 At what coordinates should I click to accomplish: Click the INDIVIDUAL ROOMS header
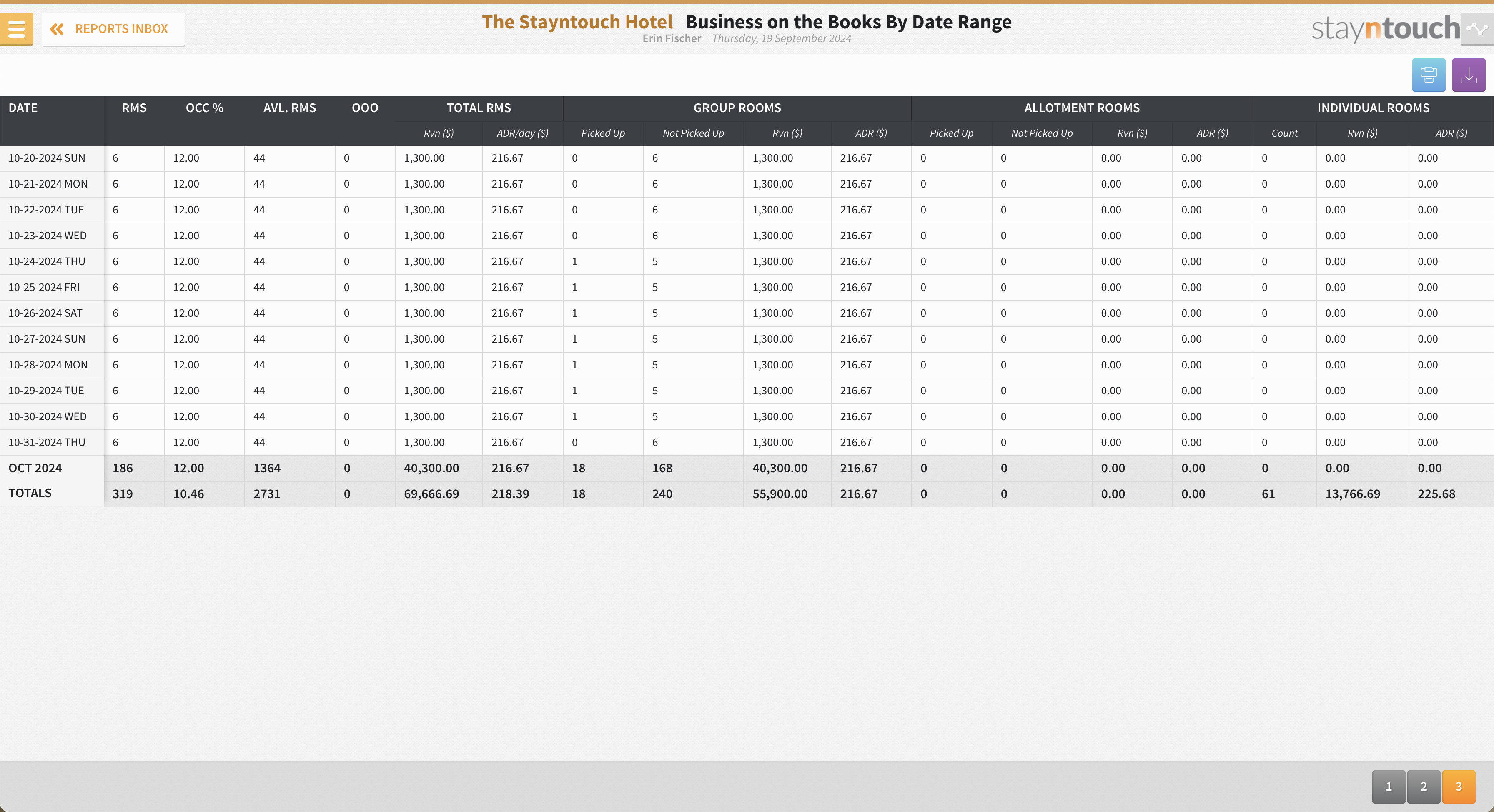pos(1373,108)
